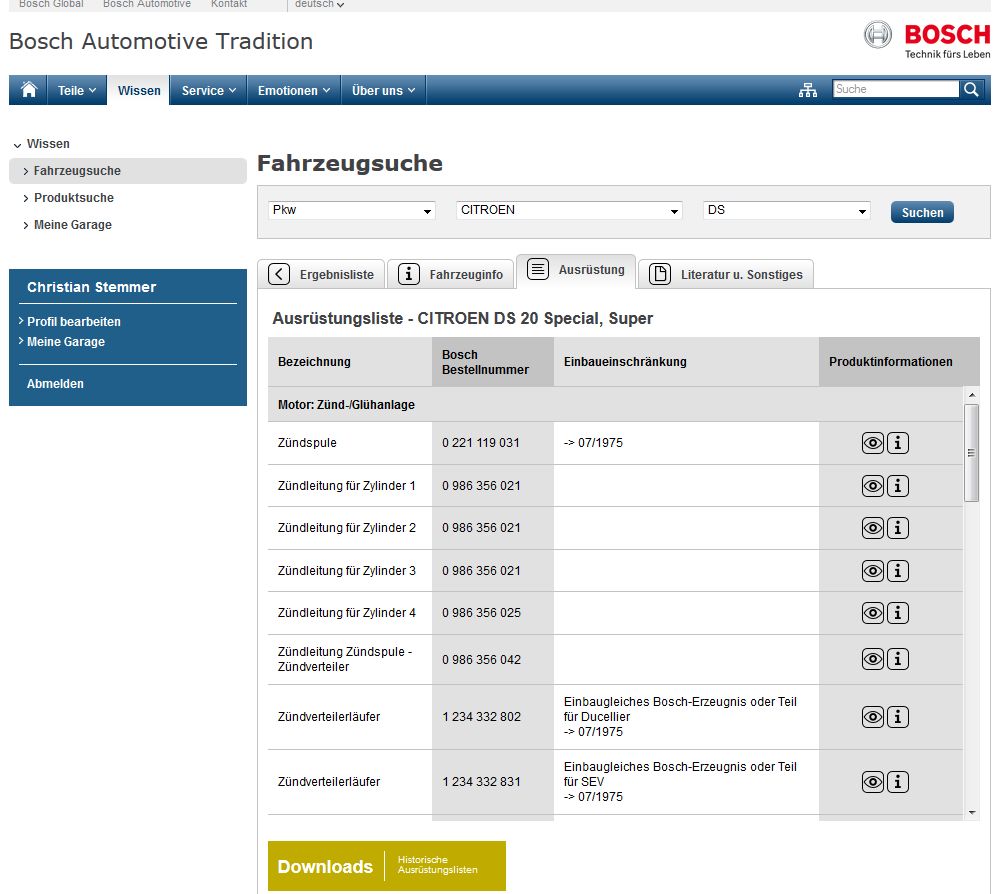The image size is (1000, 894).
Task: Expand the CITROEN manufacturer dropdown
Action: 569,211
